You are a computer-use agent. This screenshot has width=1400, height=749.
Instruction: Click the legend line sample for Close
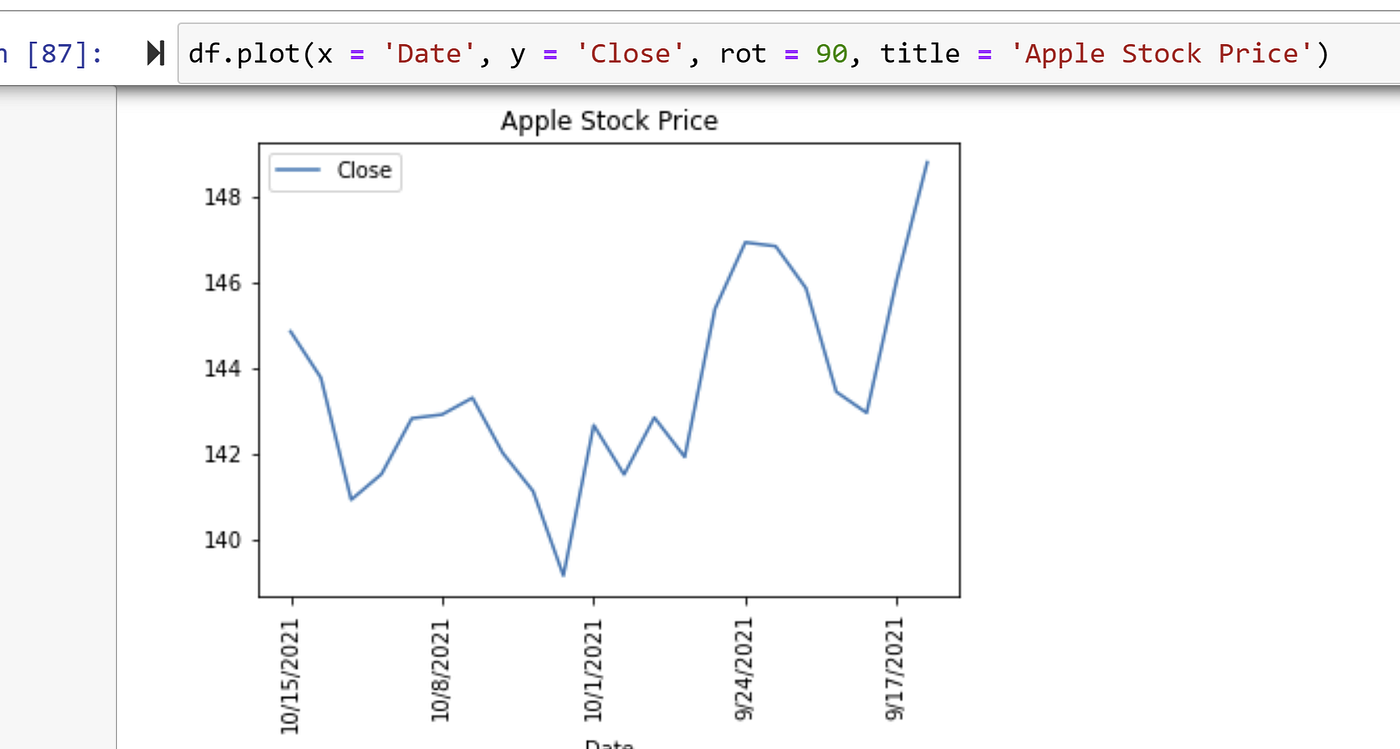296,171
